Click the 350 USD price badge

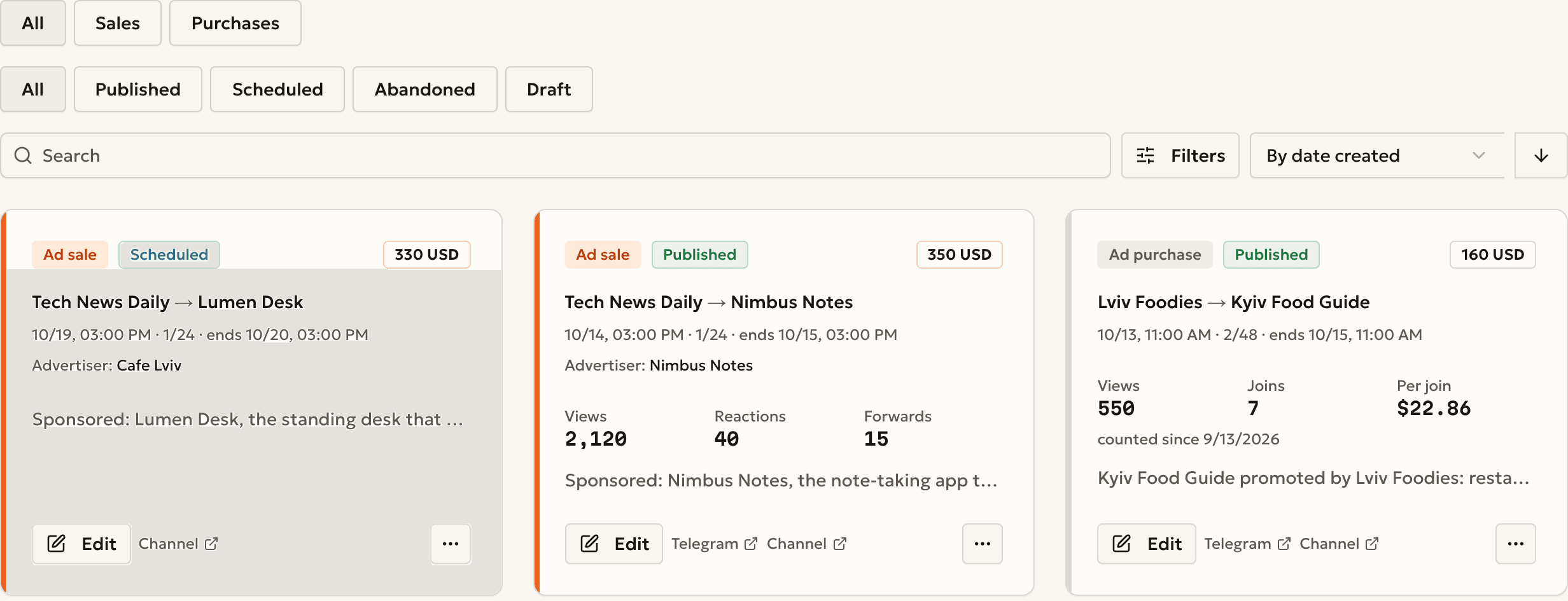tap(960, 255)
